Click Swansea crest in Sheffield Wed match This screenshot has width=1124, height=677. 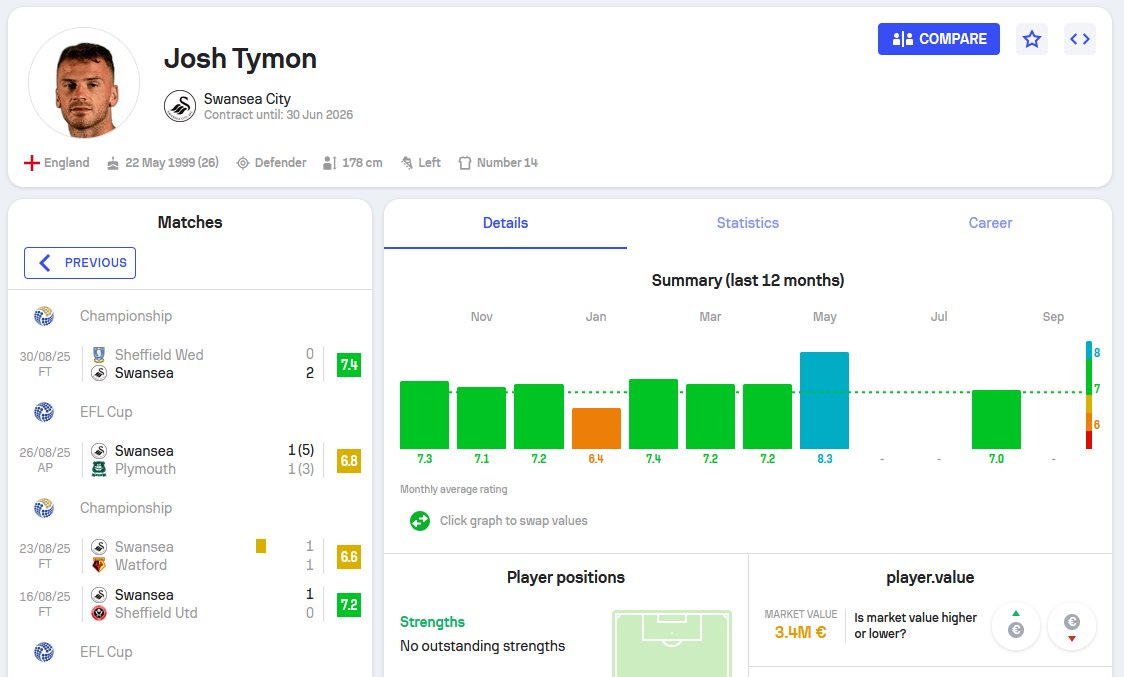point(99,373)
